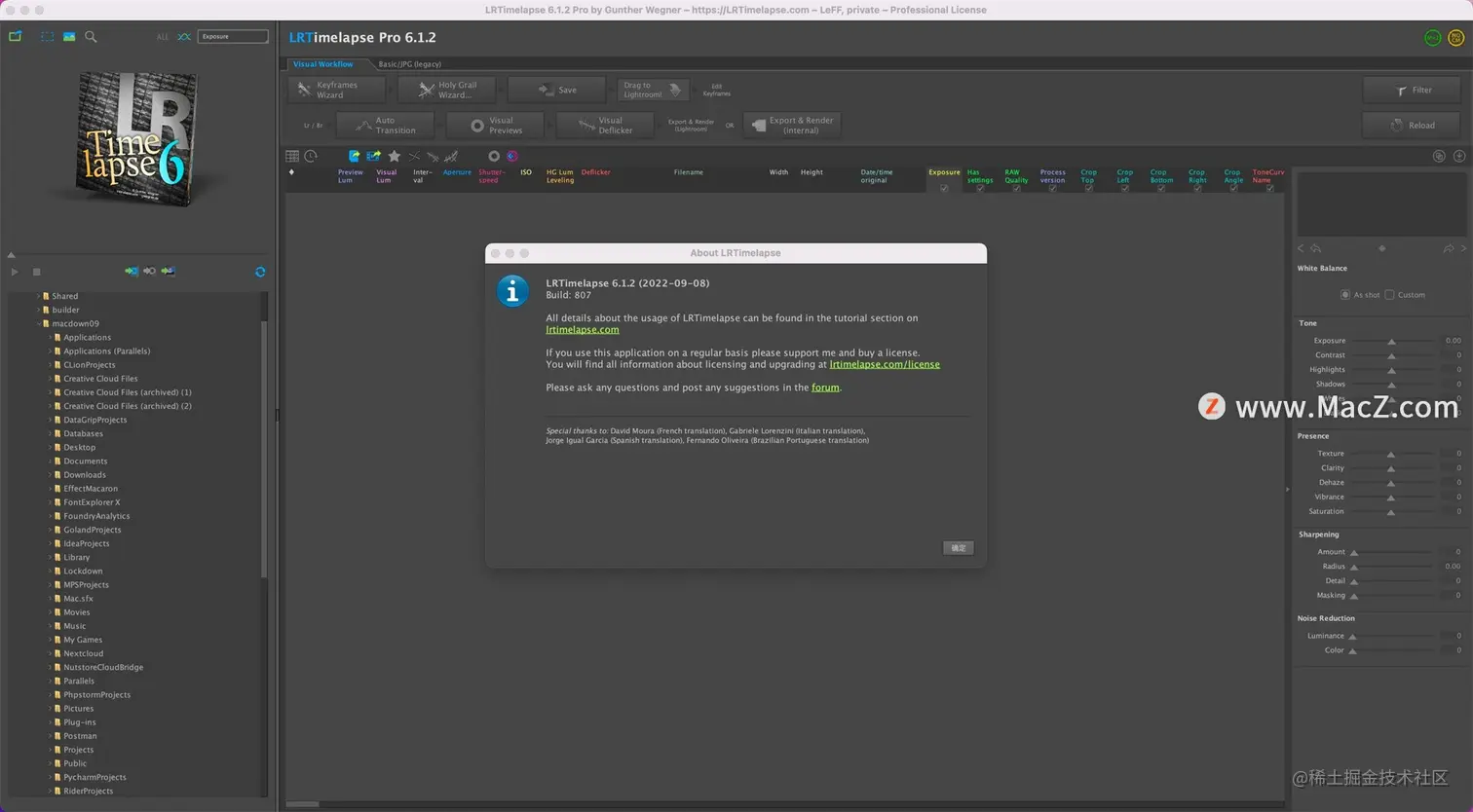The image size is (1473, 812).
Task: Click the previous keyframe left chevron
Action: tap(1300, 248)
